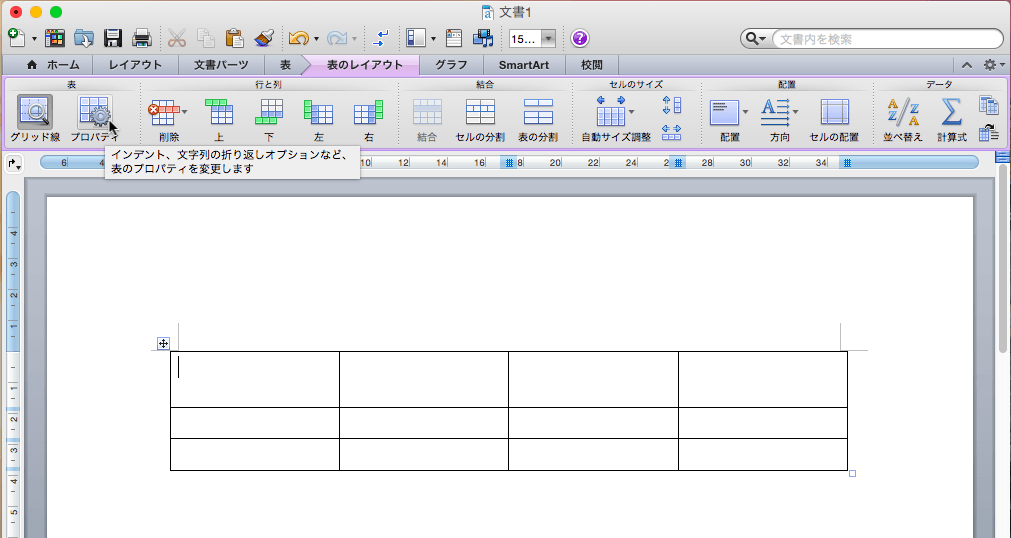Insert column to the right with 右

click(368, 112)
